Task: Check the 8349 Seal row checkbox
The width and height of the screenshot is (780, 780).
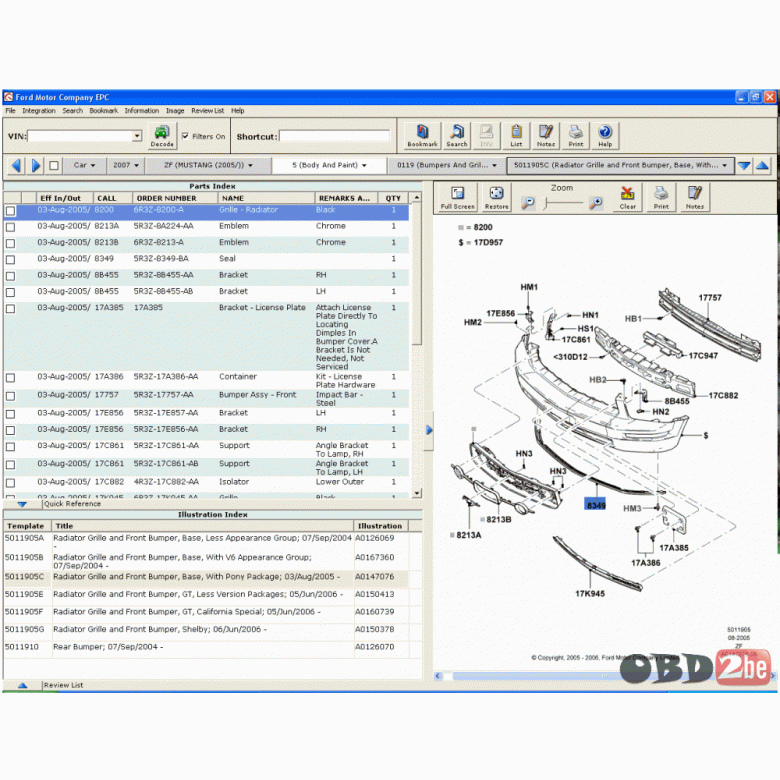Action: pos(10,260)
